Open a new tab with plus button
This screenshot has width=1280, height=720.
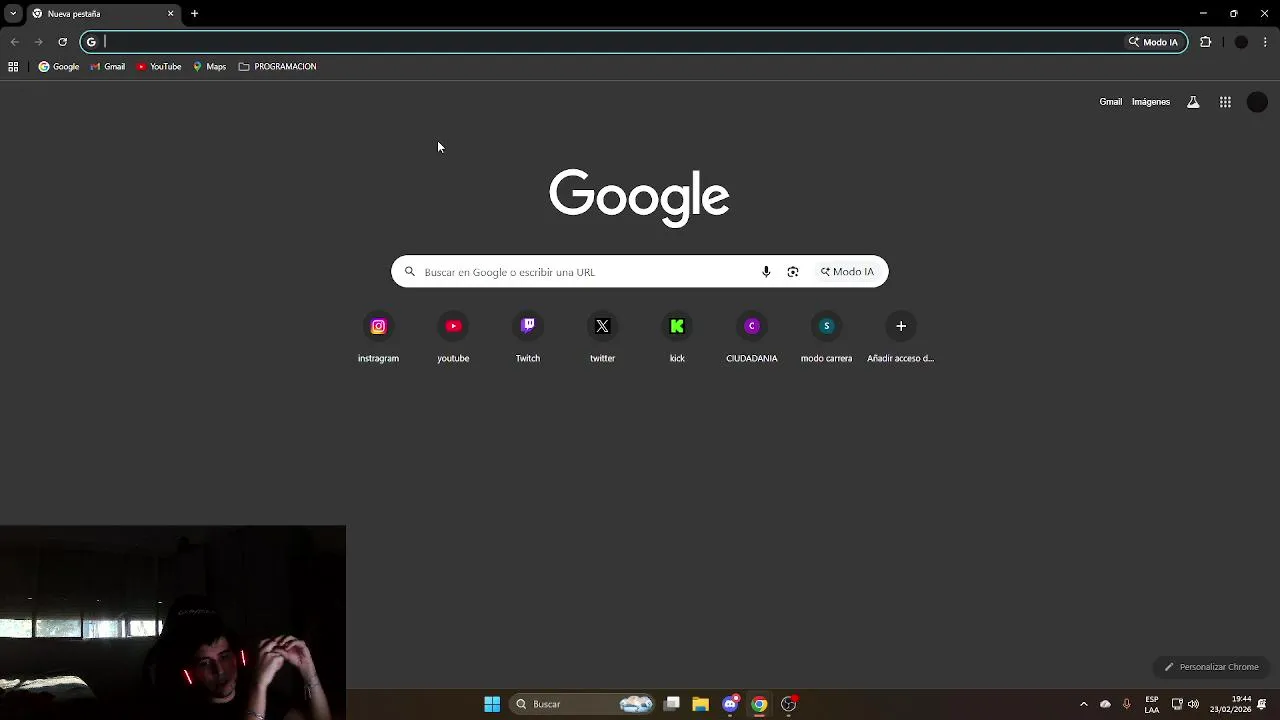click(194, 14)
